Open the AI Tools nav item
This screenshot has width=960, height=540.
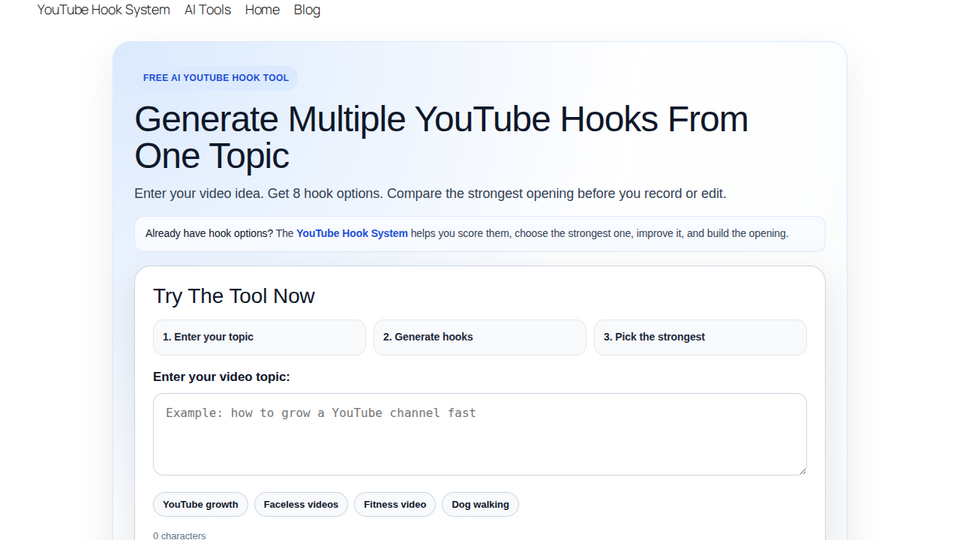[x=208, y=10]
